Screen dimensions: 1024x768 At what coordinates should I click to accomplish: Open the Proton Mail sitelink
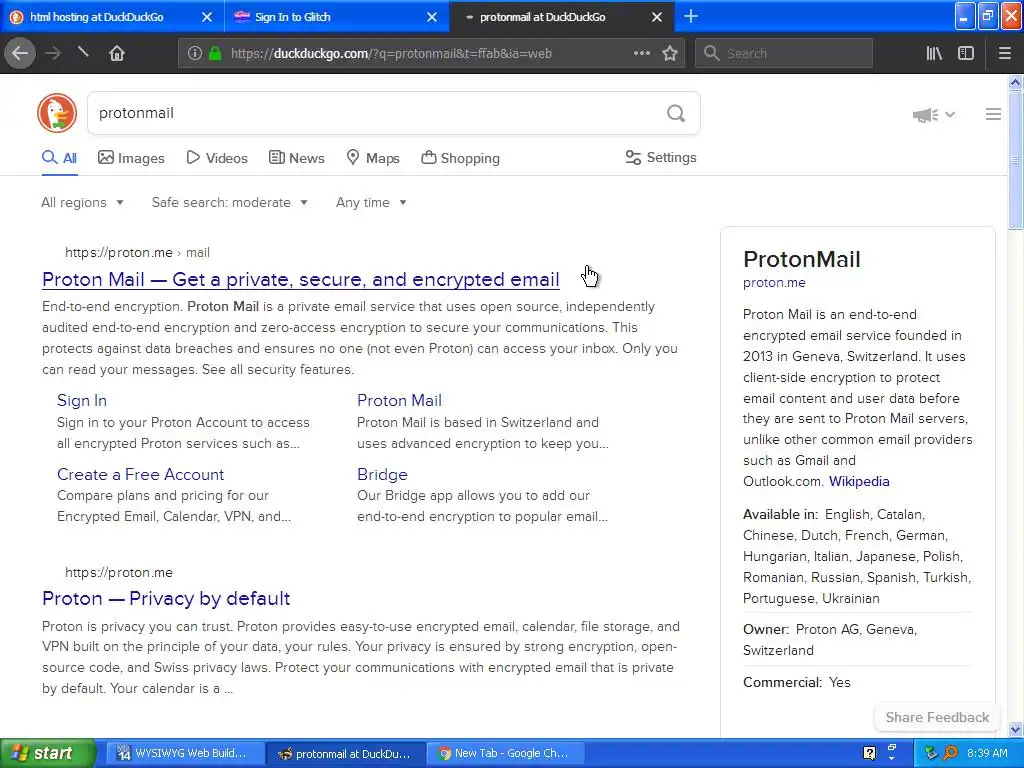pyautogui.click(x=399, y=400)
